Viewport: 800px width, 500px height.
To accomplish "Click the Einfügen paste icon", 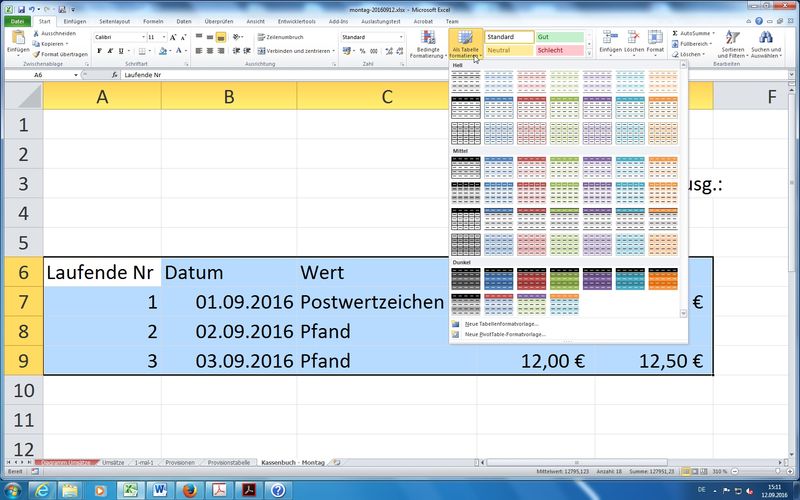I will 18,37.
